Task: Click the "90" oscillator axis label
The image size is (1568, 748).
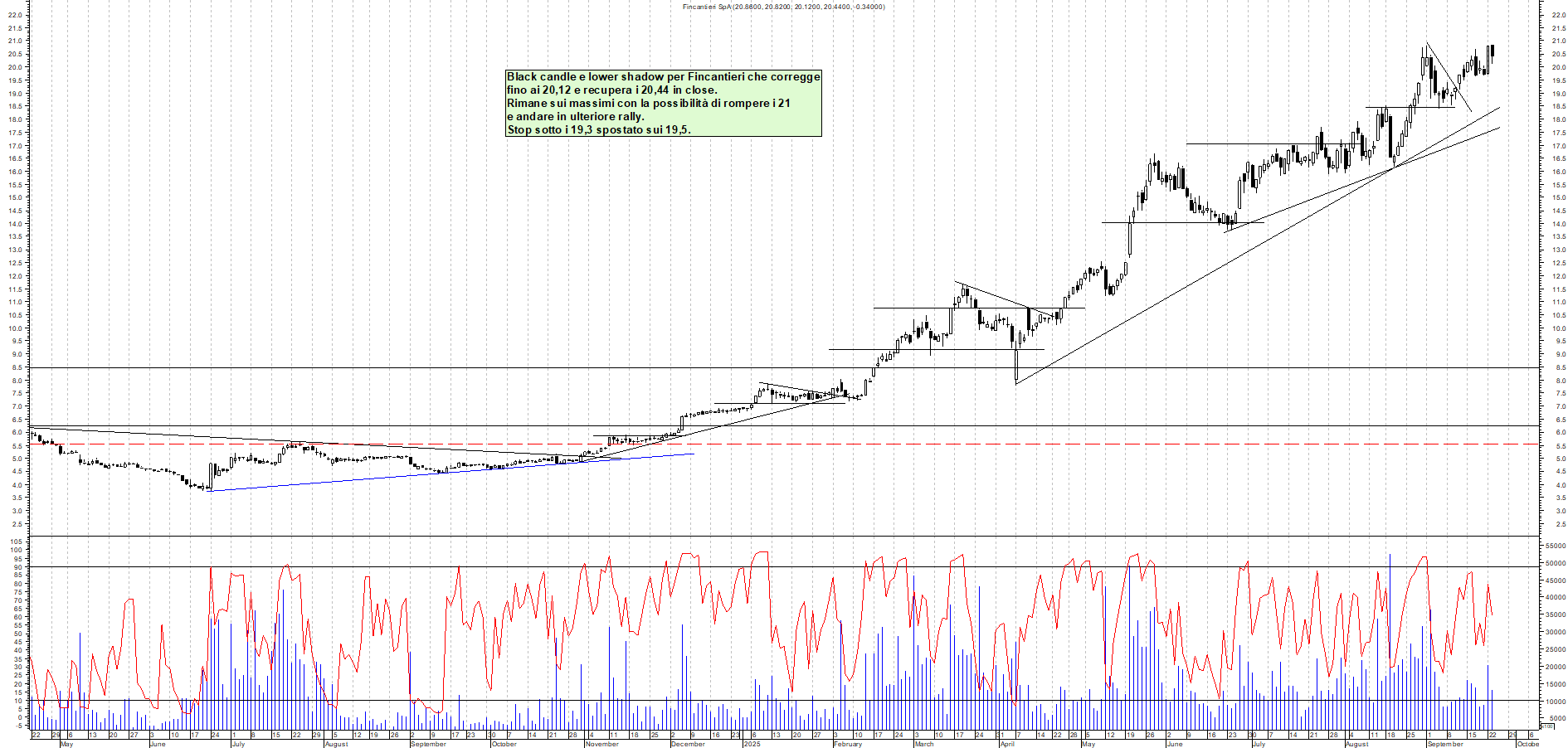Action: click(x=18, y=566)
